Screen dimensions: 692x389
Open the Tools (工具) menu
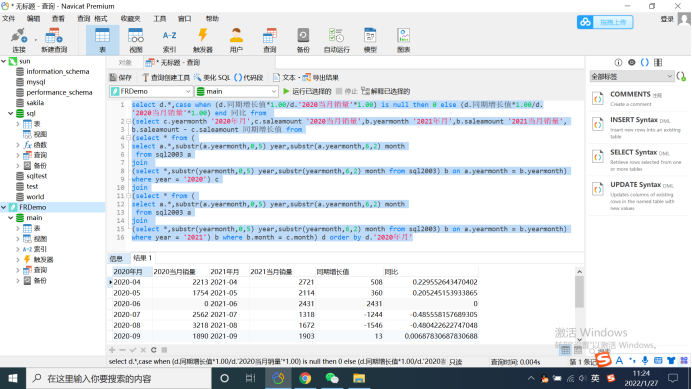[x=159, y=19]
